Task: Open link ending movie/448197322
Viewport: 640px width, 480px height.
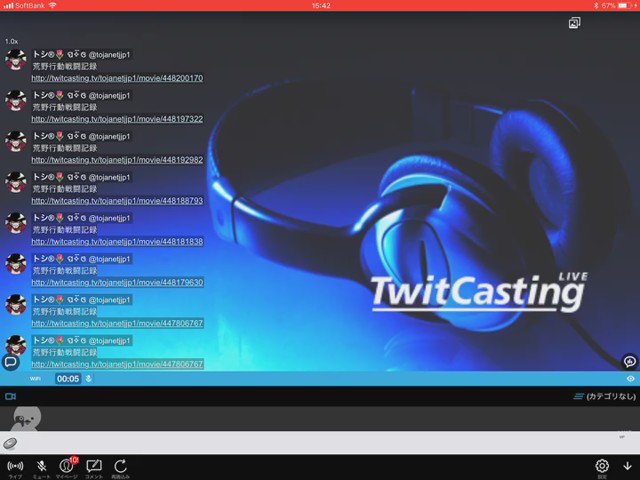Action: click(x=117, y=119)
